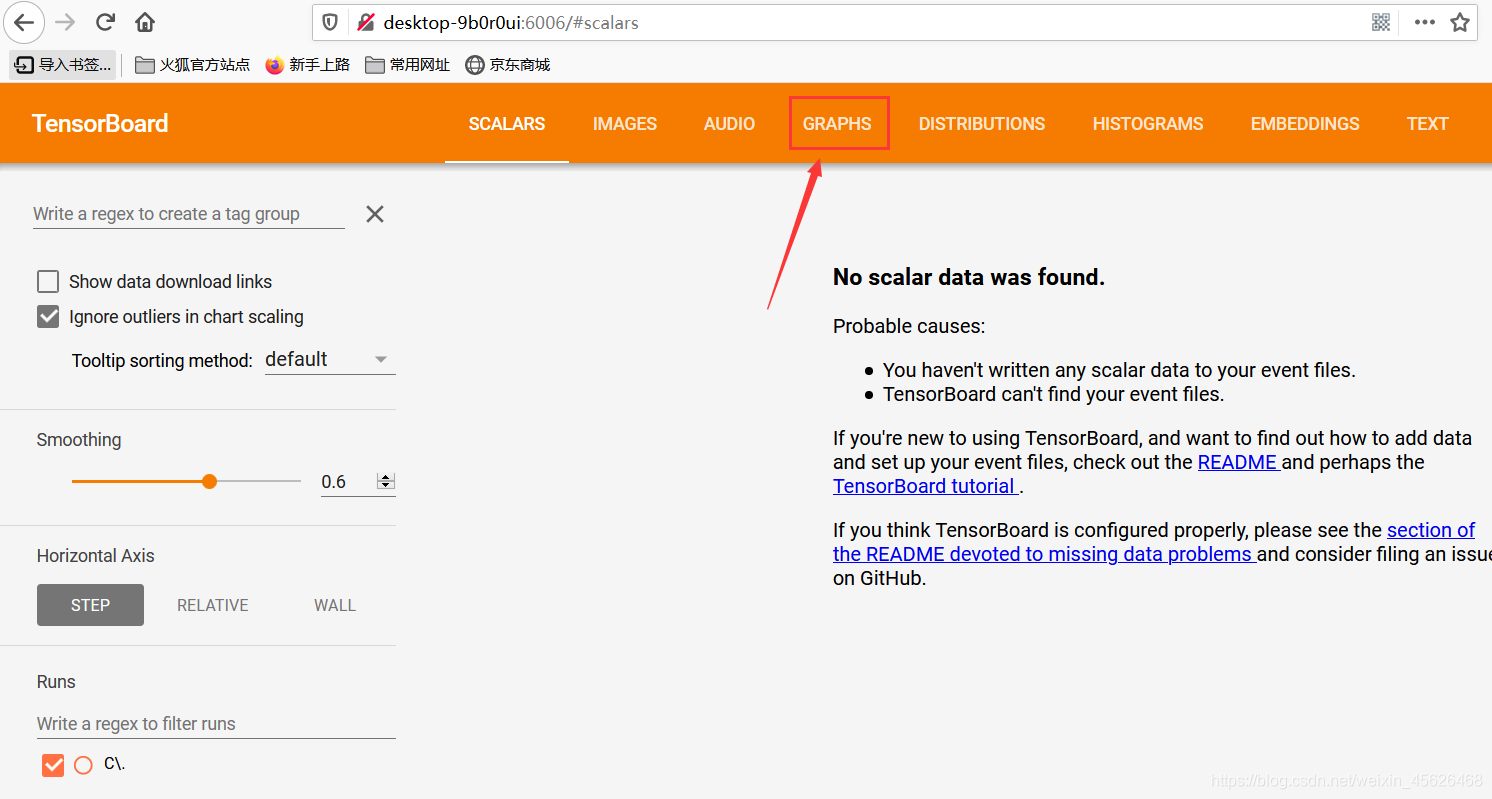Switch to the AUDIO tab
This screenshot has width=1492, height=799.
click(729, 124)
